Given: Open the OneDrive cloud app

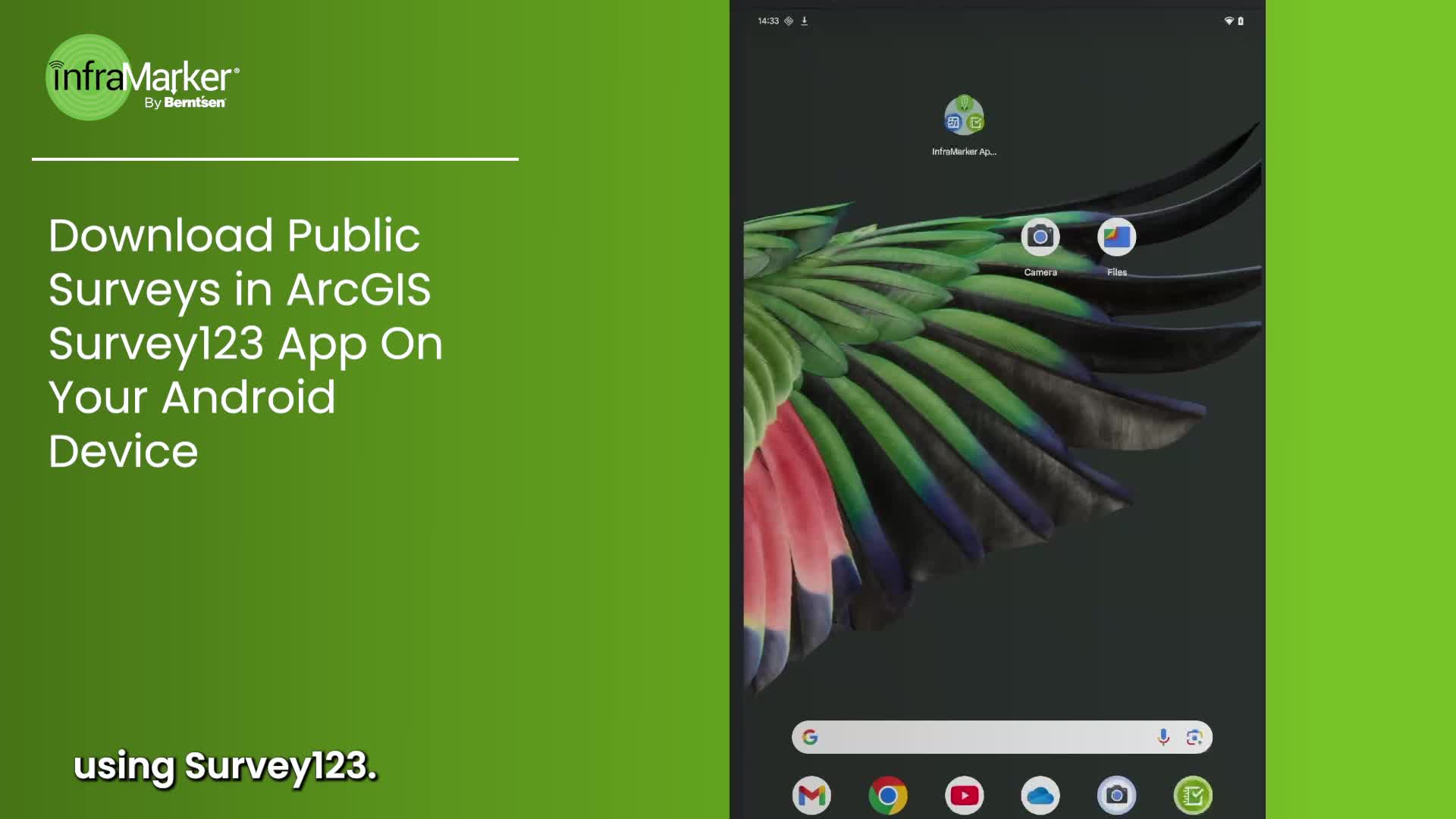Looking at the screenshot, I should tap(1040, 795).
